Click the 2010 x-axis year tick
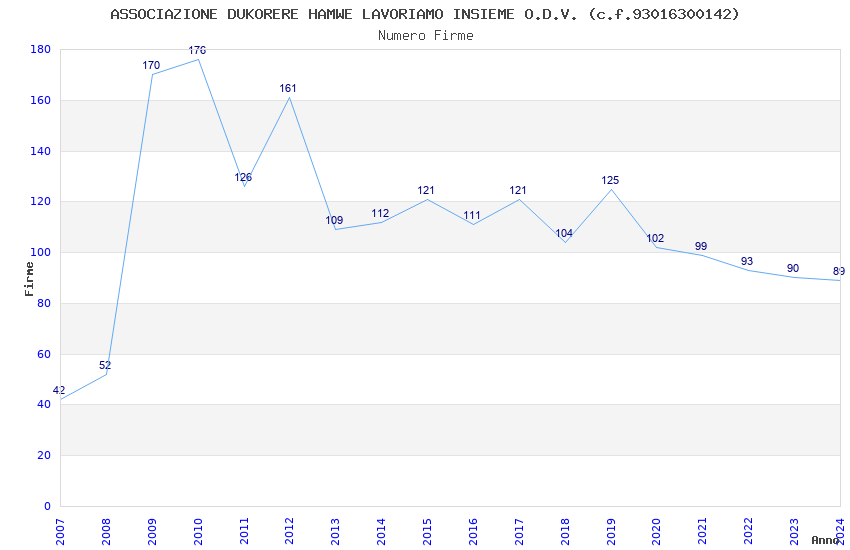 click(198, 531)
